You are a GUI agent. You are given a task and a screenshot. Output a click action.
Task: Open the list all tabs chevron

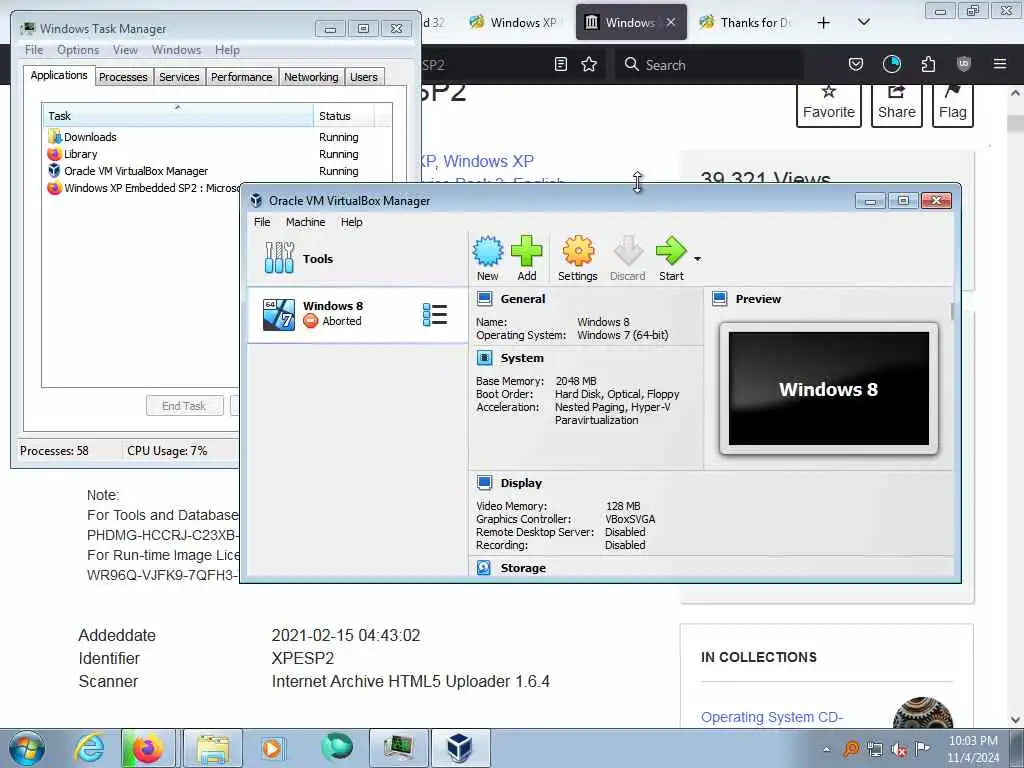(863, 23)
